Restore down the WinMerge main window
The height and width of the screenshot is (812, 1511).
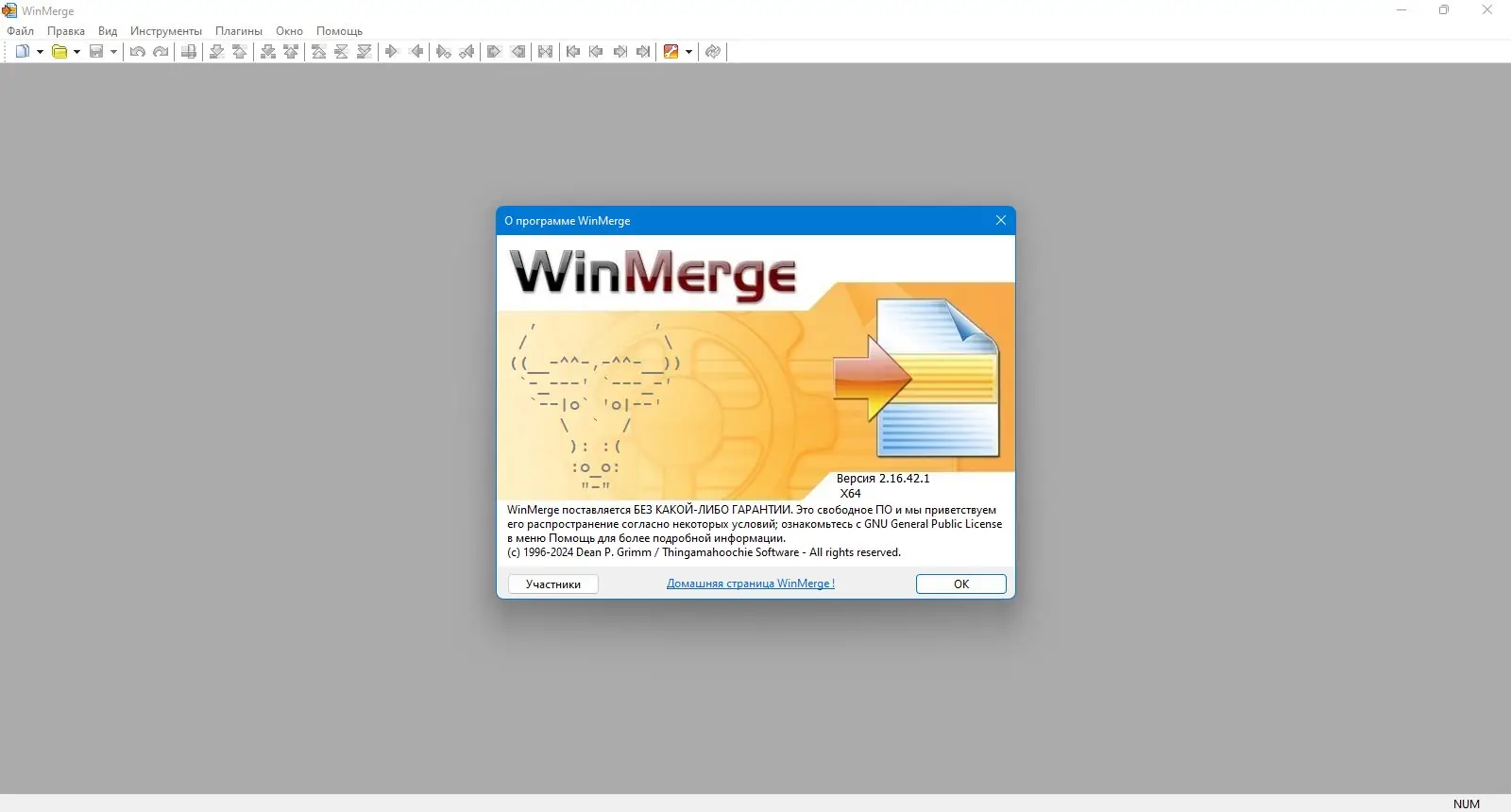[x=1444, y=10]
